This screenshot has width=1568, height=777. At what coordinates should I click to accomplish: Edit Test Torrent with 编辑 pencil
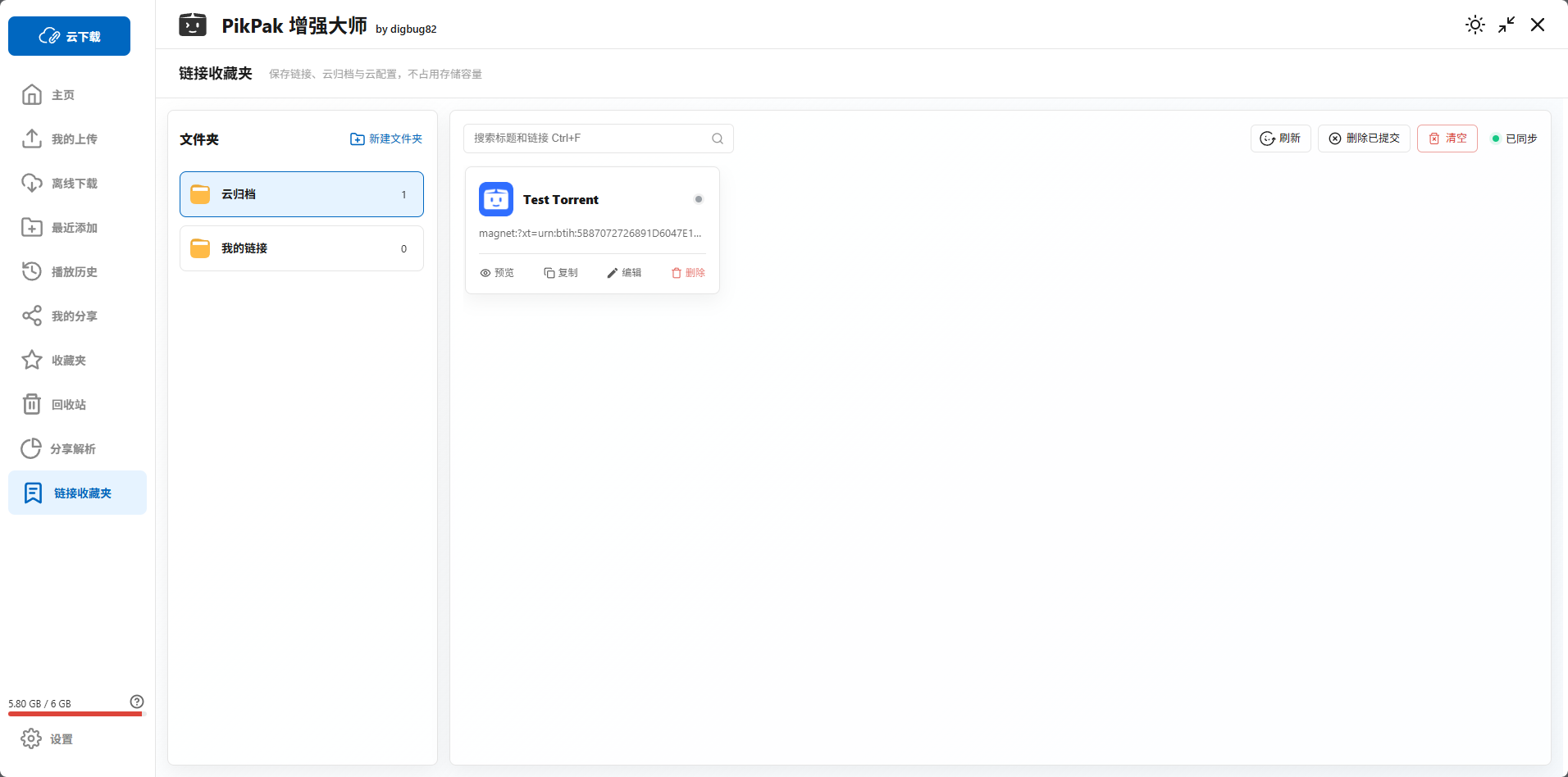(x=624, y=273)
